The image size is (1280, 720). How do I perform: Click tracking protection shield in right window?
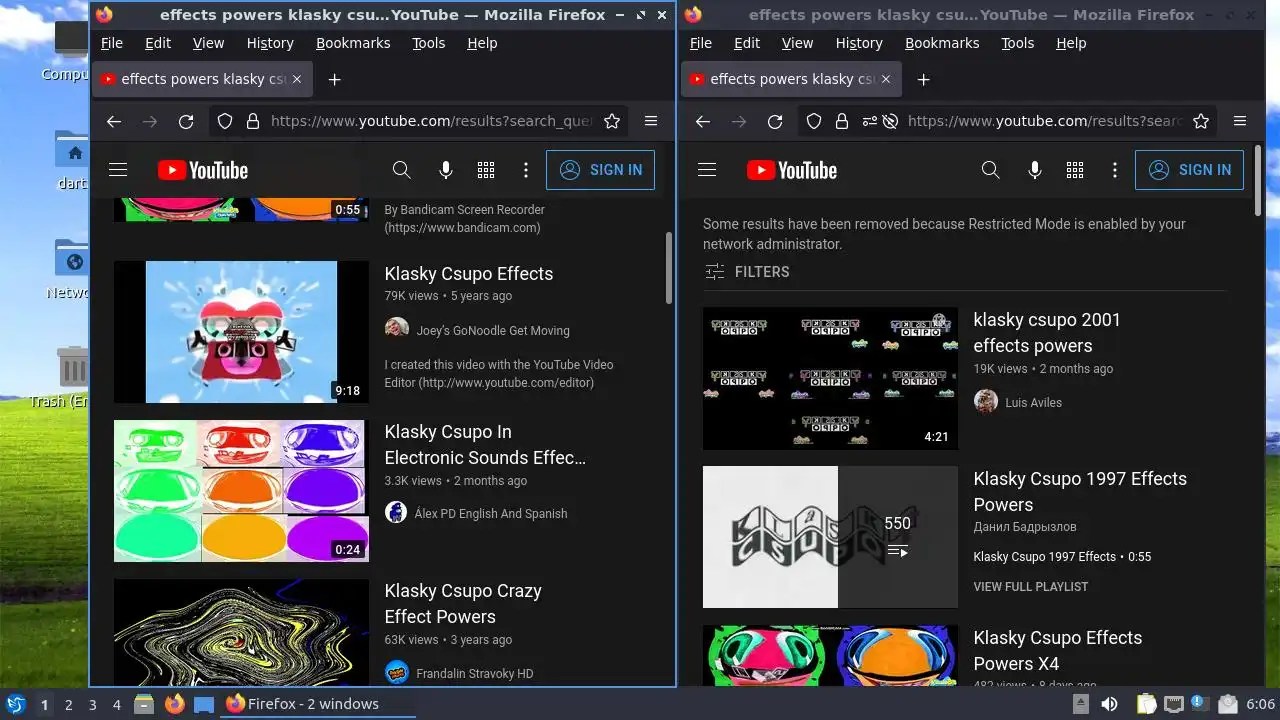point(814,121)
